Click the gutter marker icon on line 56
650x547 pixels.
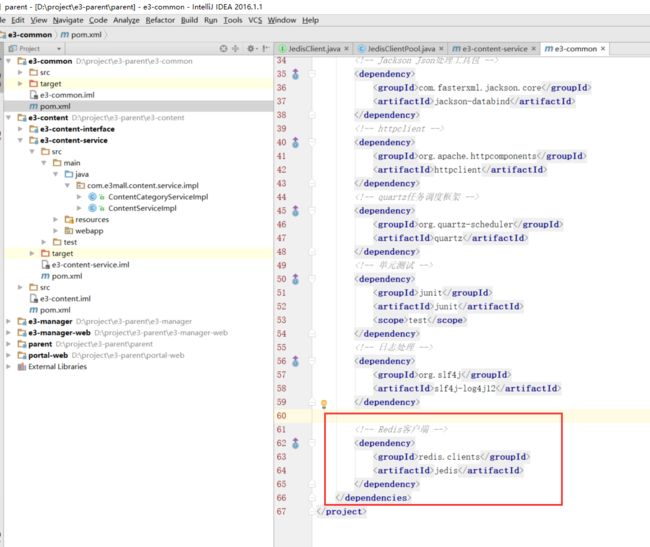pos(295,361)
